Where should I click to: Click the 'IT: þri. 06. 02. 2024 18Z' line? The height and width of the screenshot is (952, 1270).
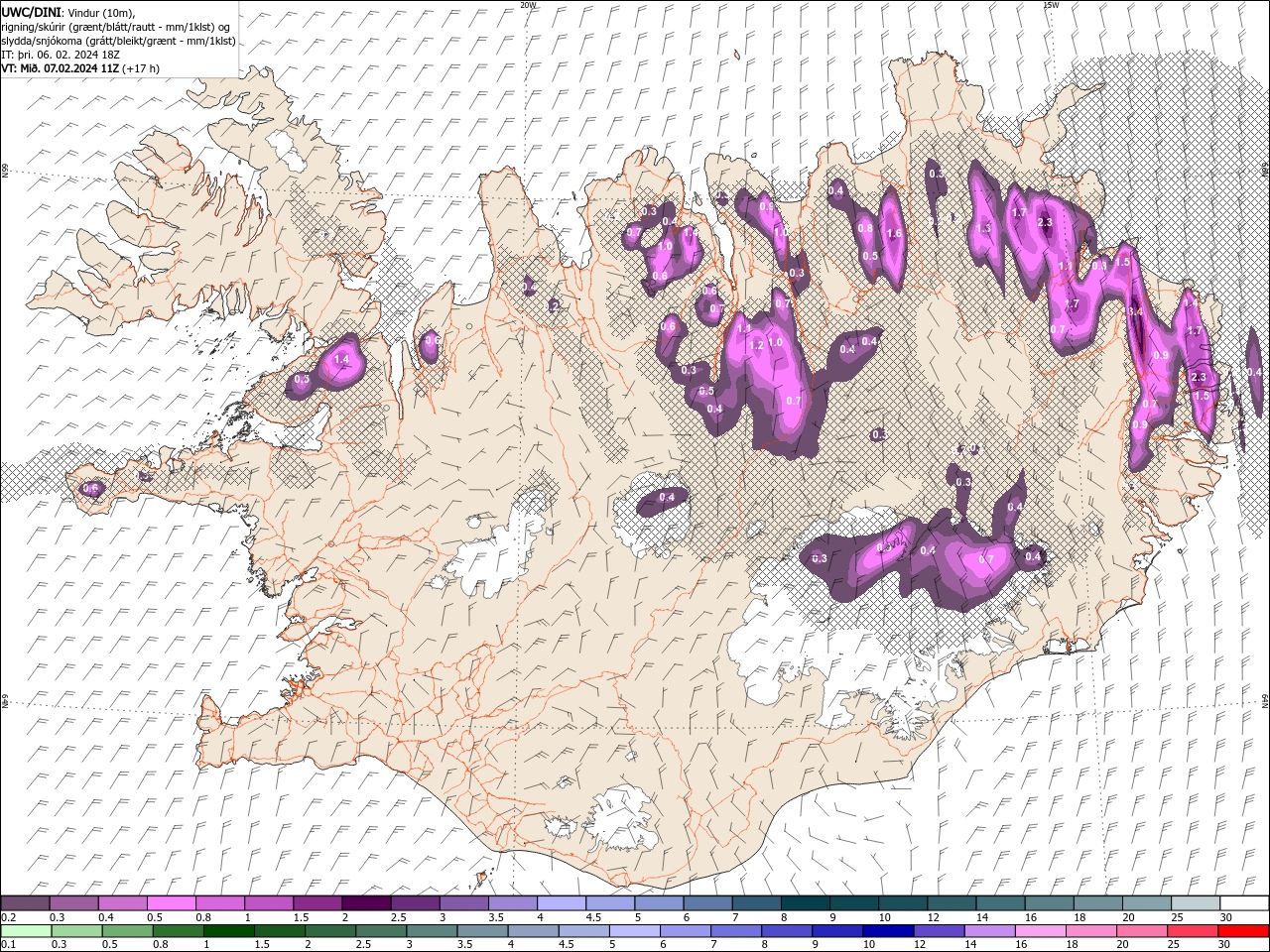coord(61,55)
